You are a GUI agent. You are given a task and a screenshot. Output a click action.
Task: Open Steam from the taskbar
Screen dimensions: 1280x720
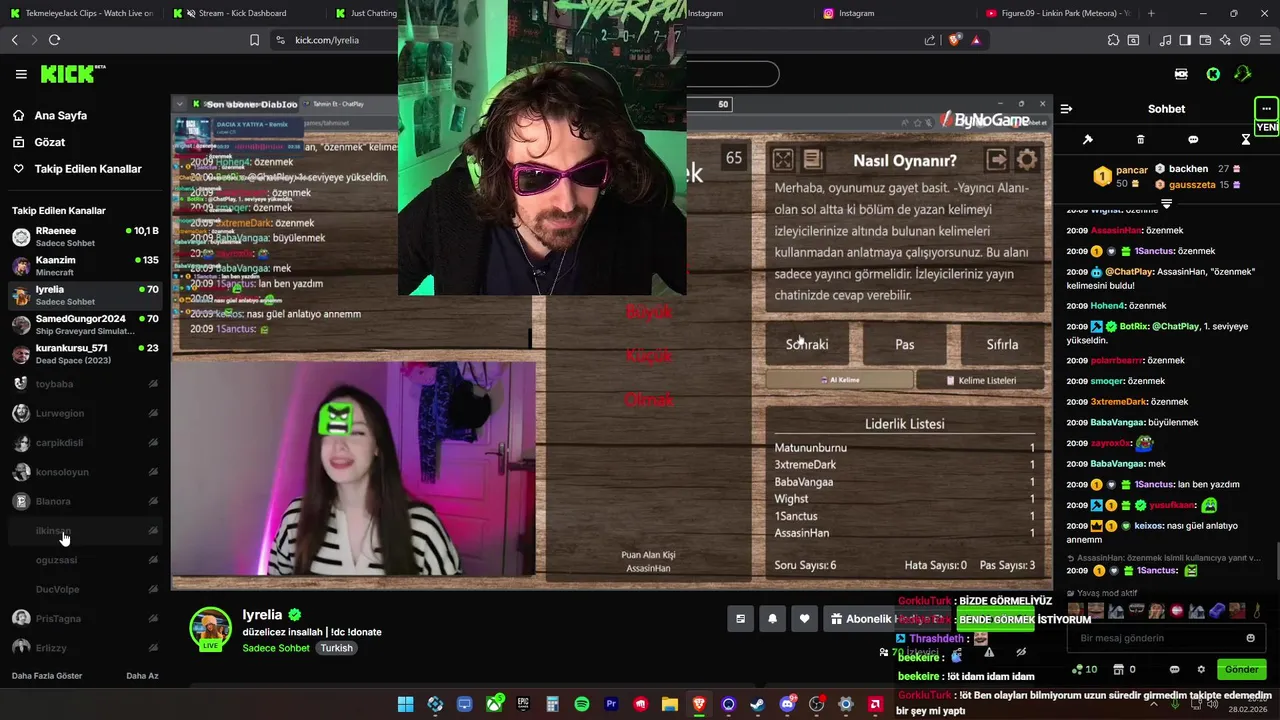pyautogui.click(x=757, y=704)
